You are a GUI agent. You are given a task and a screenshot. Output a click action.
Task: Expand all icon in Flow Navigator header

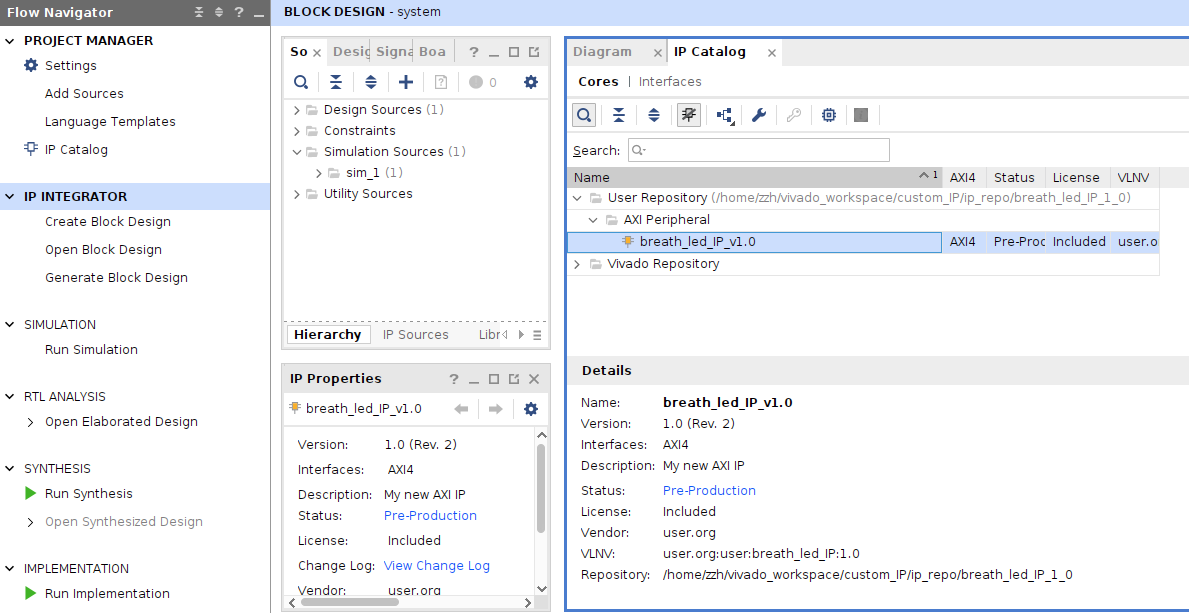pyautogui.click(x=219, y=12)
